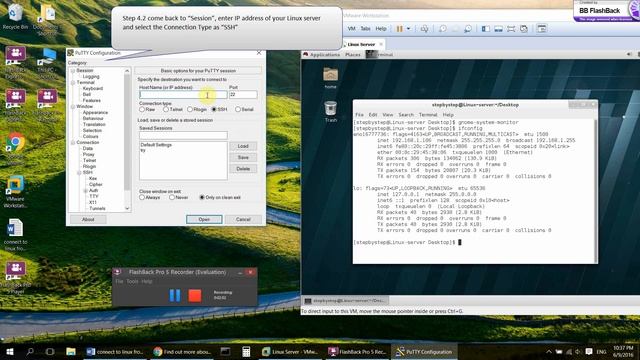
Task: Click Host Name or IP address field
Action: click(x=183, y=95)
